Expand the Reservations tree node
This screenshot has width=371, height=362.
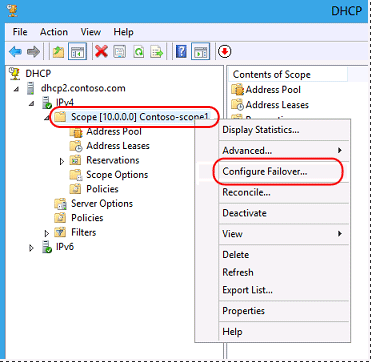click(x=62, y=161)
